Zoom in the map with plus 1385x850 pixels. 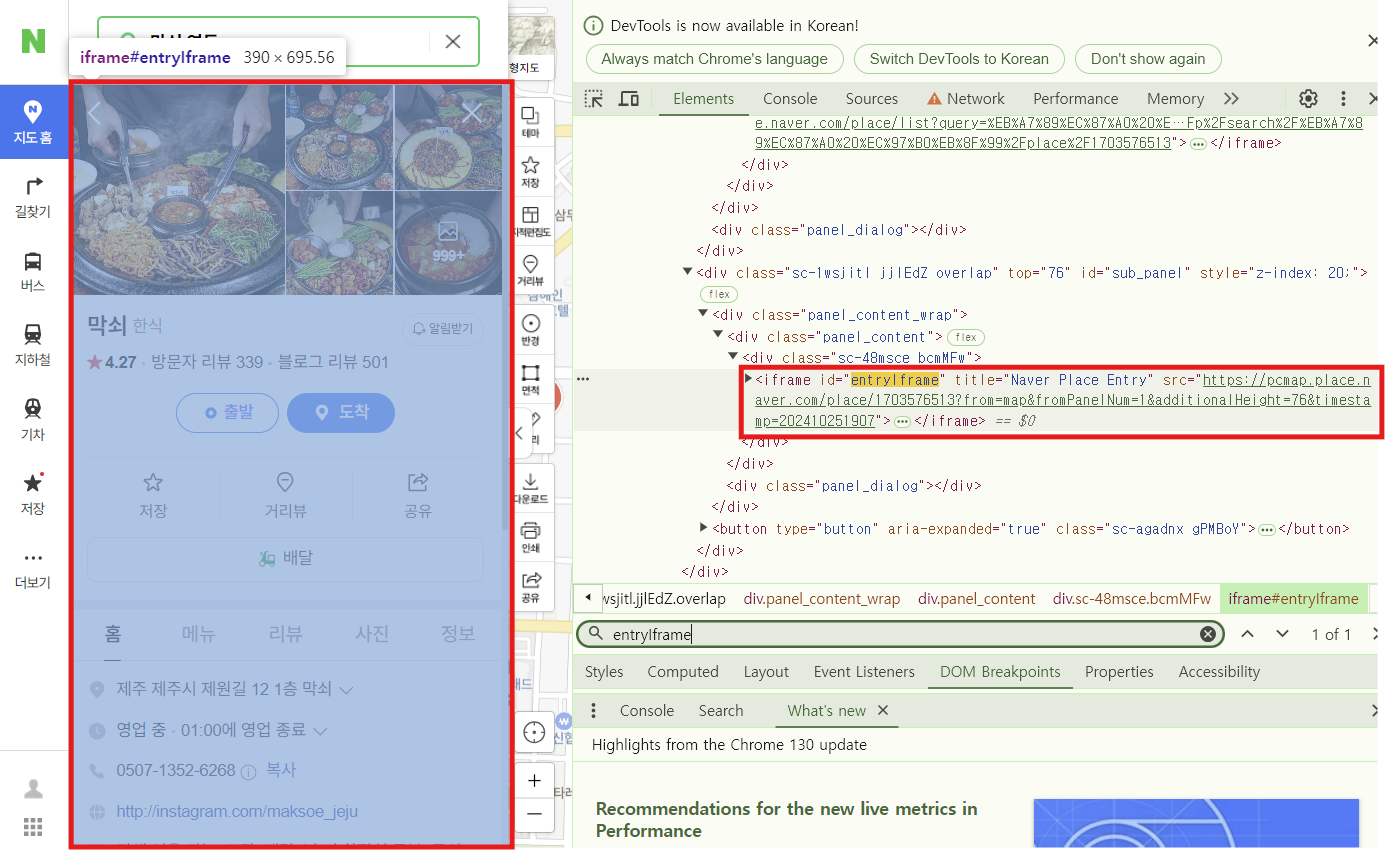tap(534, 780)
